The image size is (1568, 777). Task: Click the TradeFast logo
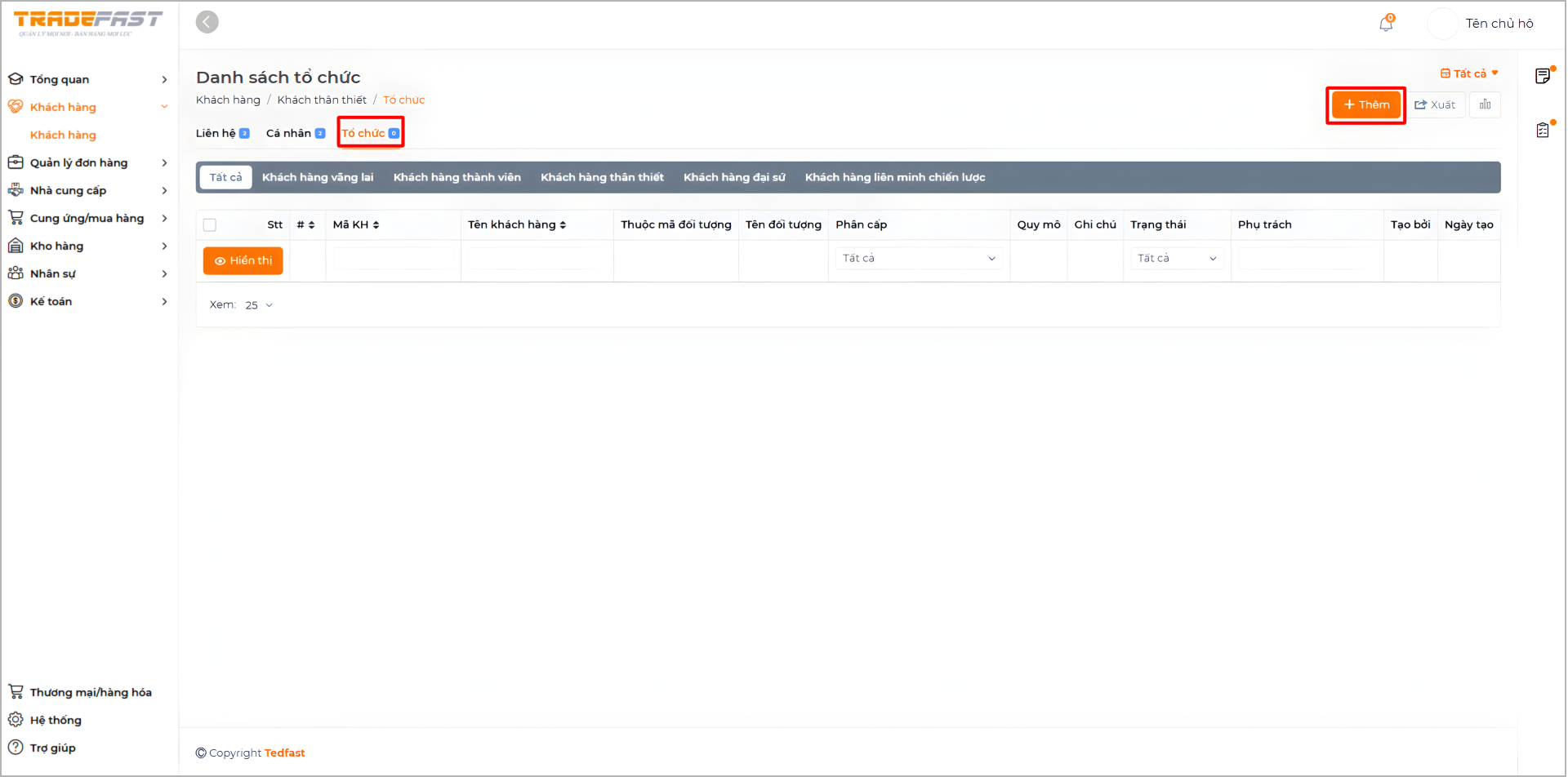tap(88, 22)
